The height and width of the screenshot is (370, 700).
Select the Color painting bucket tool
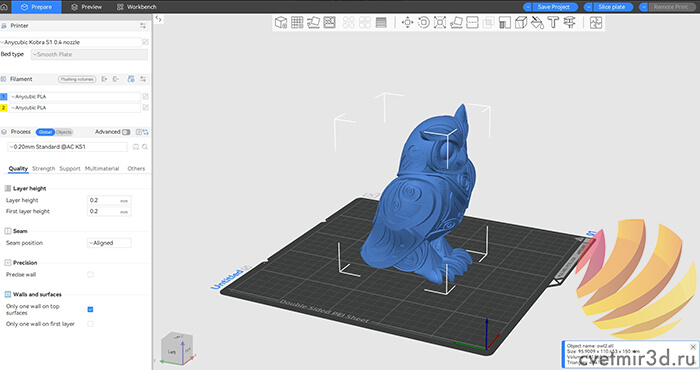[537, 22]
